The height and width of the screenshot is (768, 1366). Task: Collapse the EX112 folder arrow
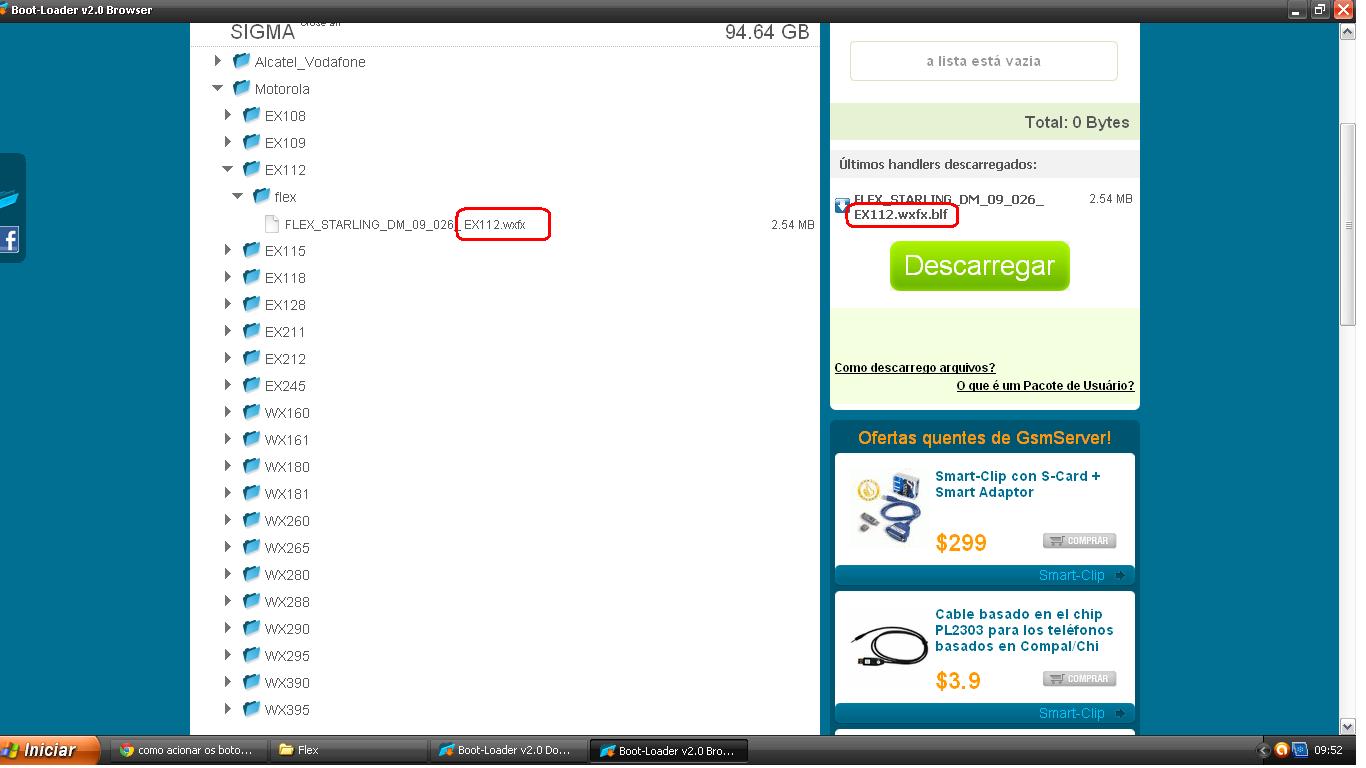point(228,169)
